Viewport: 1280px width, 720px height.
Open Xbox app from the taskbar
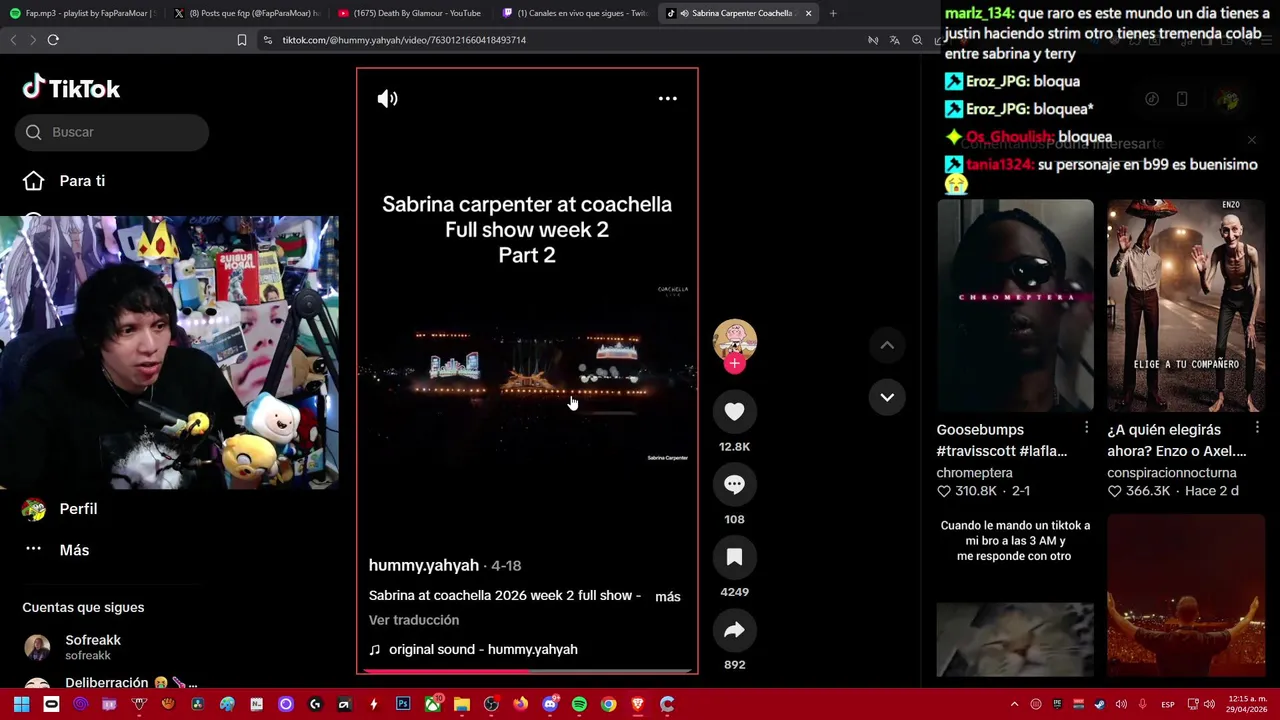pyautogui.click(x=433, y=704)
